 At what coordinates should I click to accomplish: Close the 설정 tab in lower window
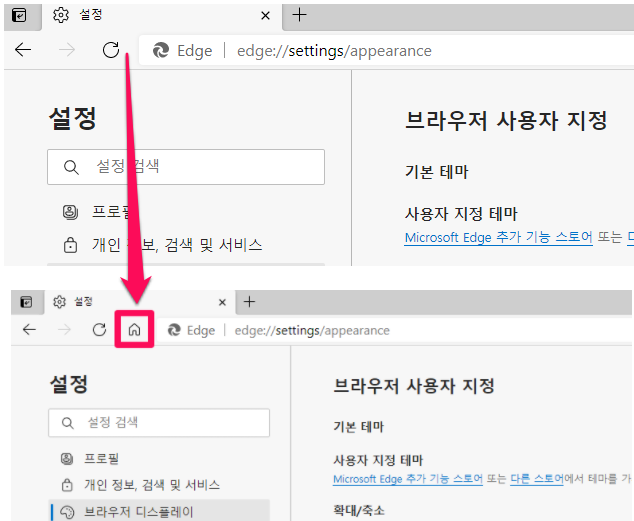[222, 302]
